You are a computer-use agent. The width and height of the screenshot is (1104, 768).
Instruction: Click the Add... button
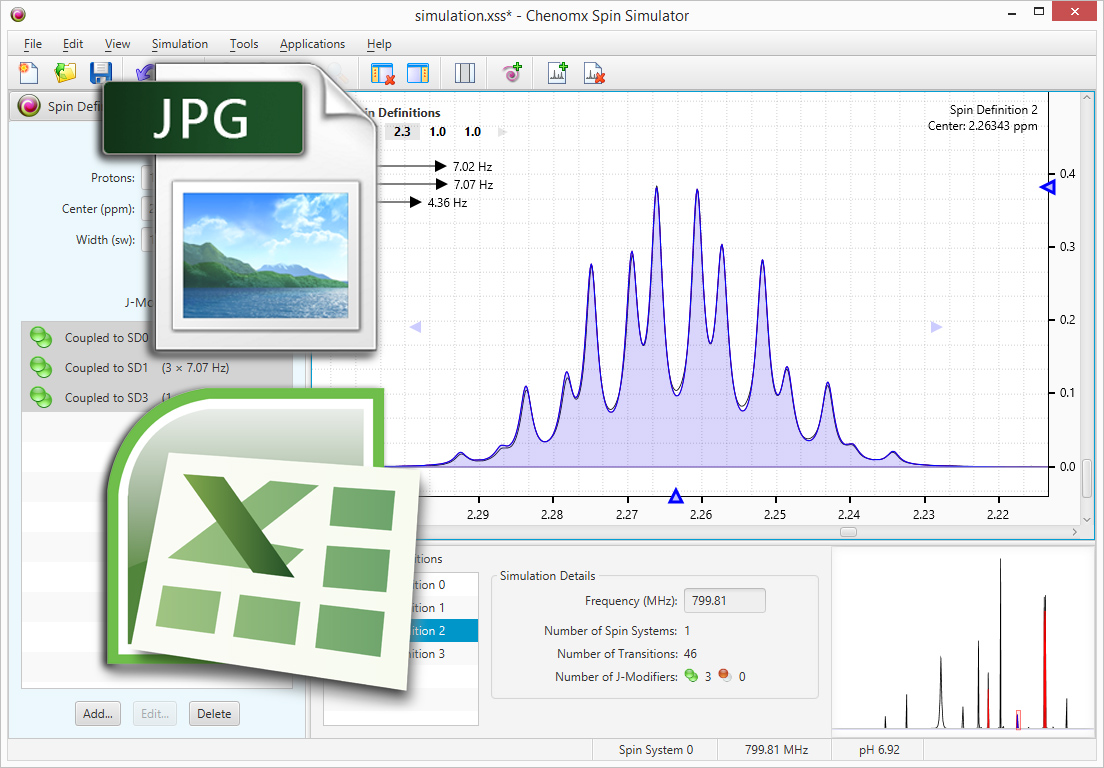(98, 714)
